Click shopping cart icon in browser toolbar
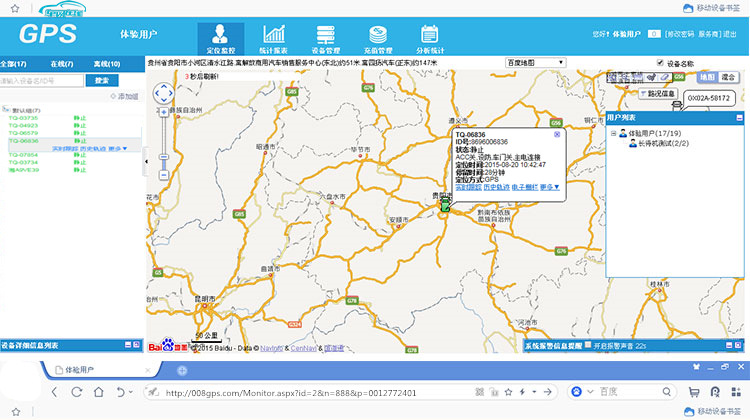This screenshot has height=420, width=750. (x=694, y=392)
